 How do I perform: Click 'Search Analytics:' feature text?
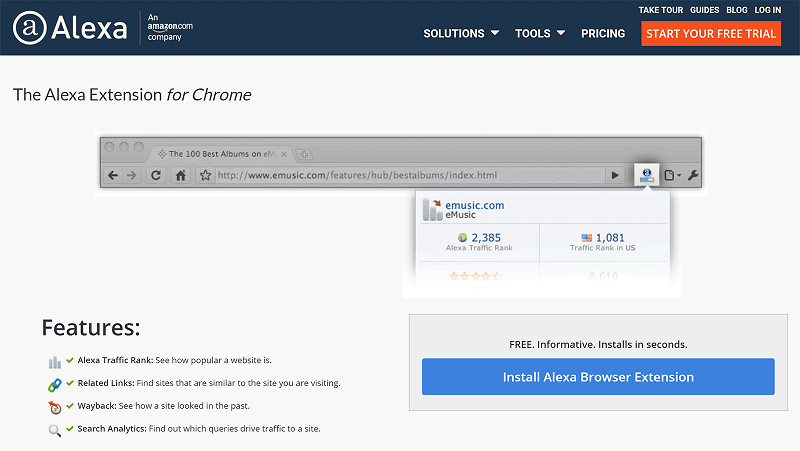click(112, 429)
